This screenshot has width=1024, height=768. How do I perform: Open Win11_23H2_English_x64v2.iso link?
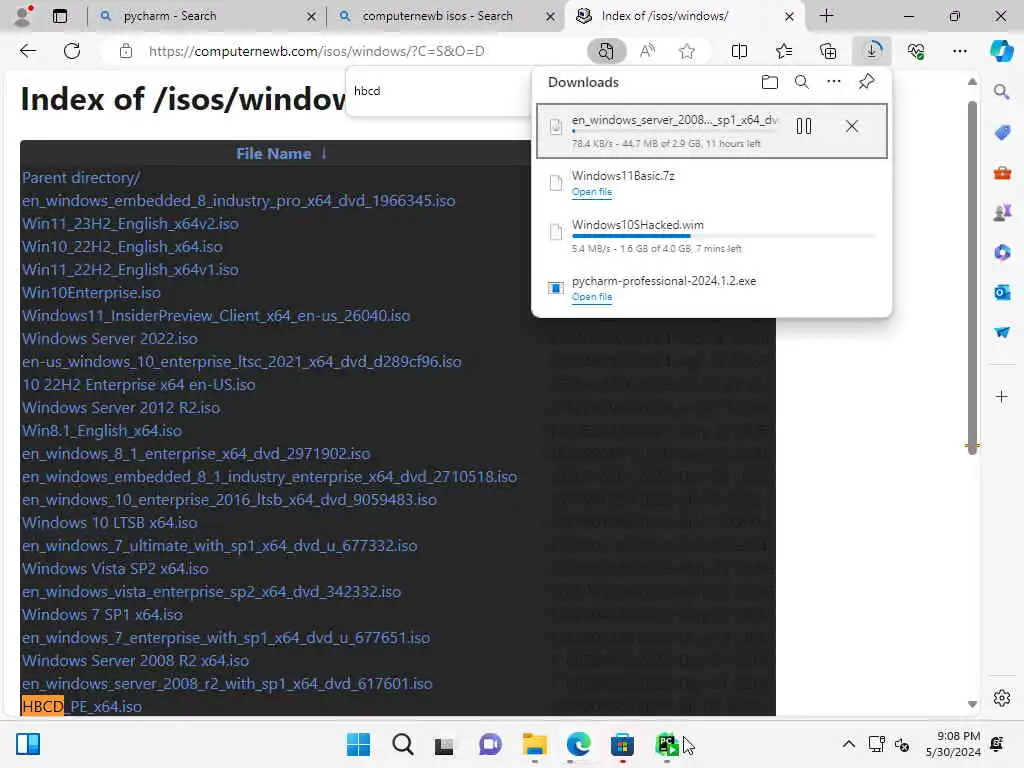point(130,223)
